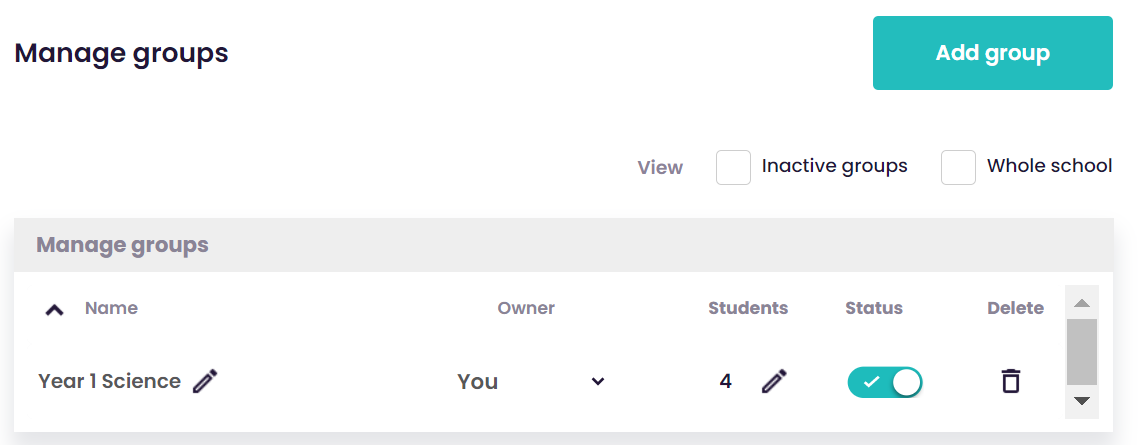Viewport: 1141px width, 445px height.
Task: Click the pencil icon beside Year 1 Science
Action: click(205, 381)
